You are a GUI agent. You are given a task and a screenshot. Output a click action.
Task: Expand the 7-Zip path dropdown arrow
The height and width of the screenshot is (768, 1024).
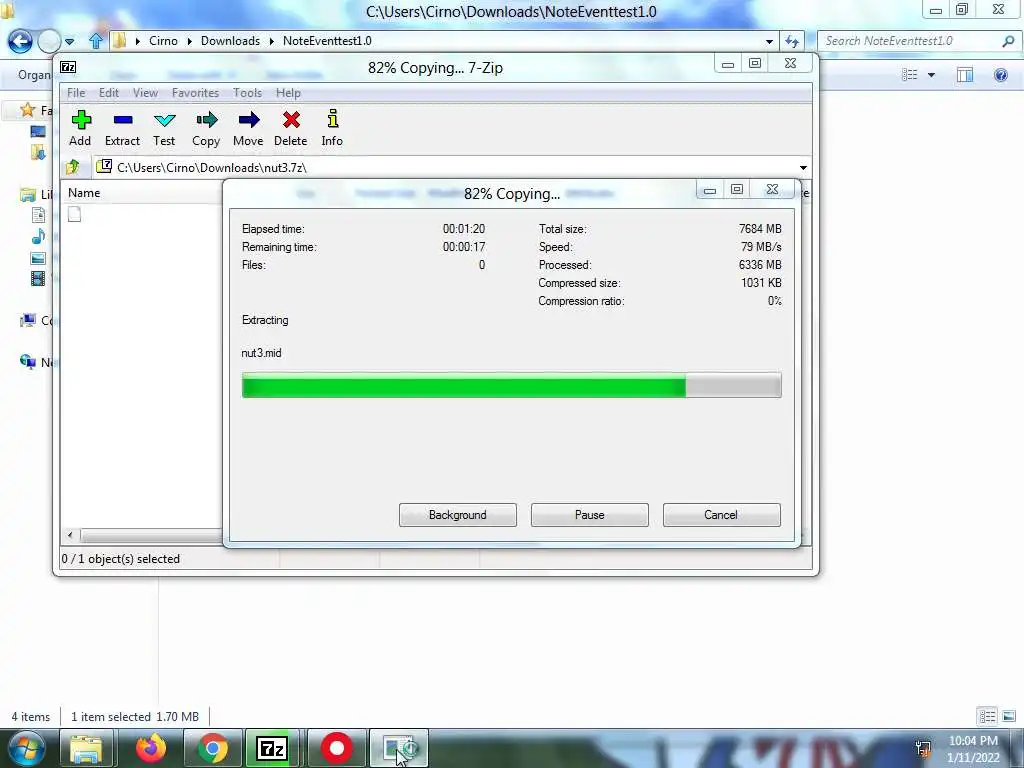pyautogui.click(x=803, y=168)
